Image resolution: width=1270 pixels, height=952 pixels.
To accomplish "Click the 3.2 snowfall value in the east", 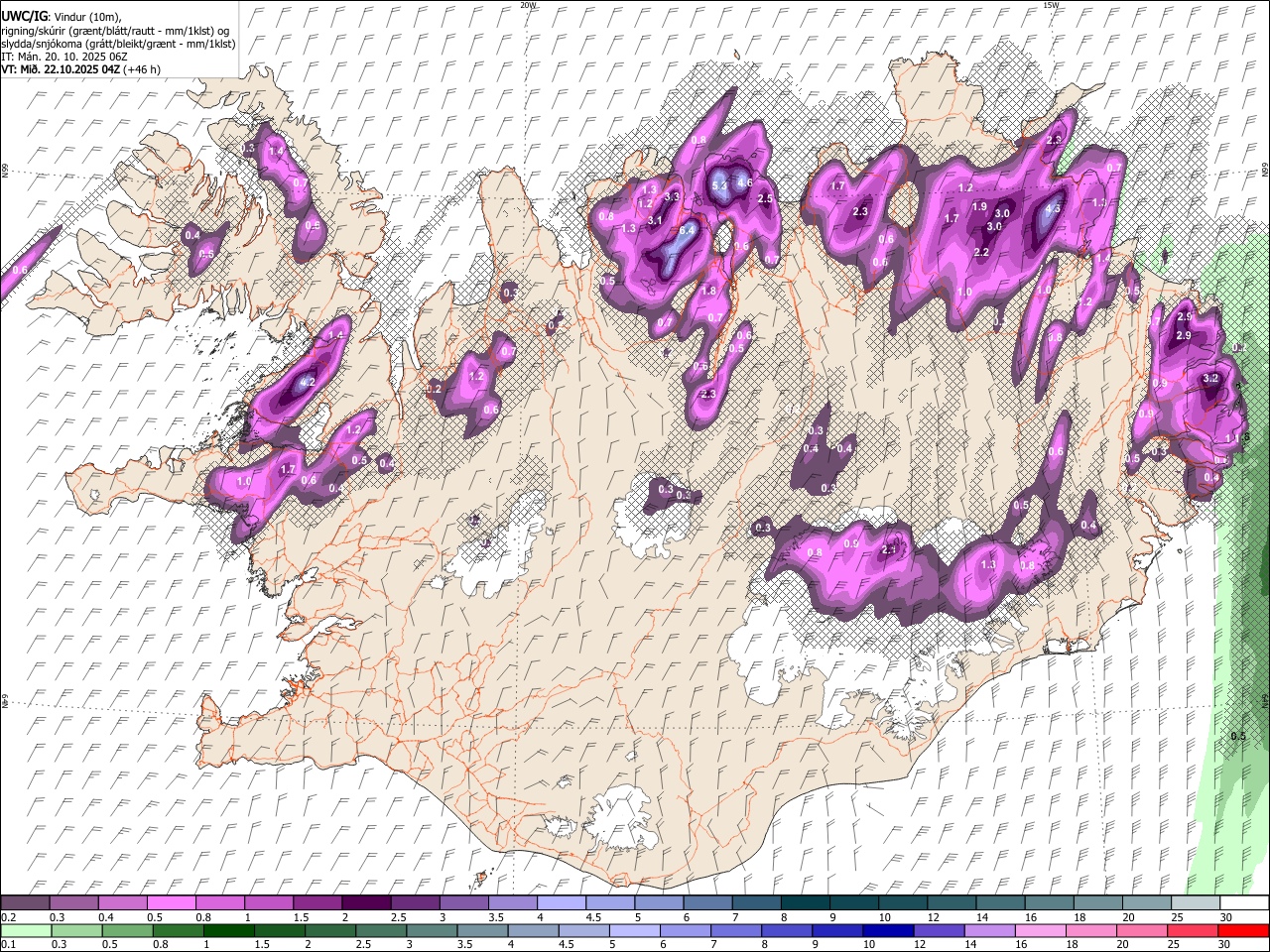I will coord(1210,379).
